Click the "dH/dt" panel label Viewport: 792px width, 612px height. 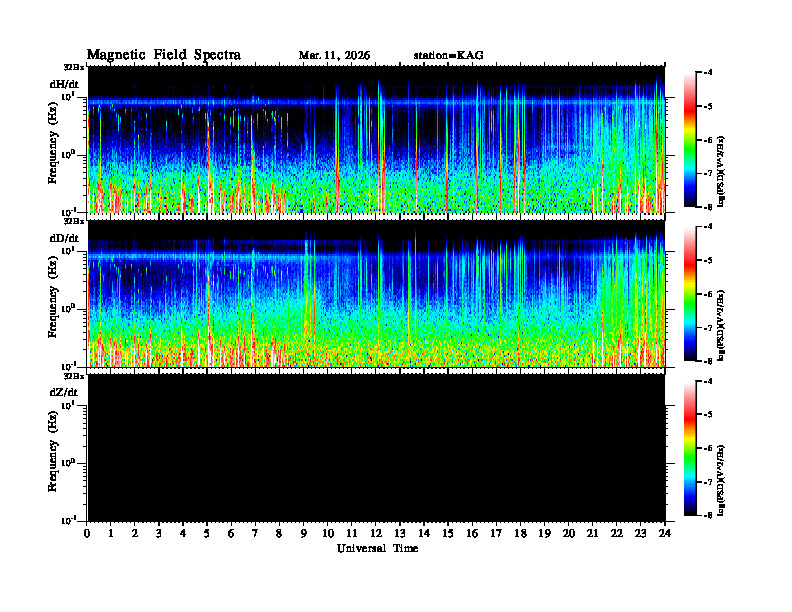pos(64,84)
